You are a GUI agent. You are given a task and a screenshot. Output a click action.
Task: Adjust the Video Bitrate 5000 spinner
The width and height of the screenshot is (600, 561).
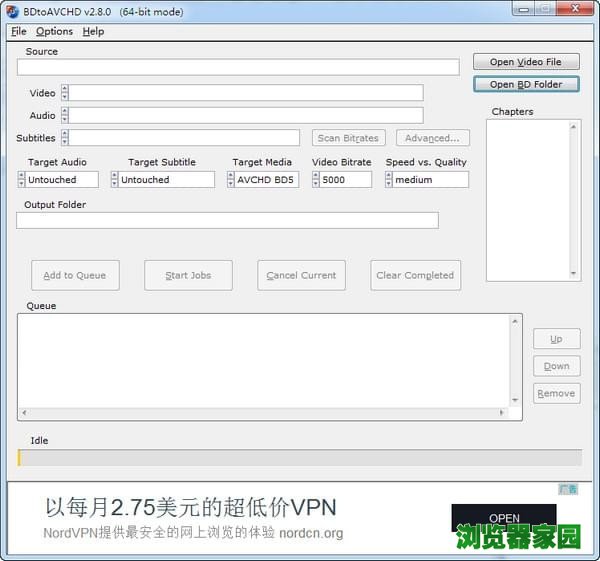tap(316, 180)
